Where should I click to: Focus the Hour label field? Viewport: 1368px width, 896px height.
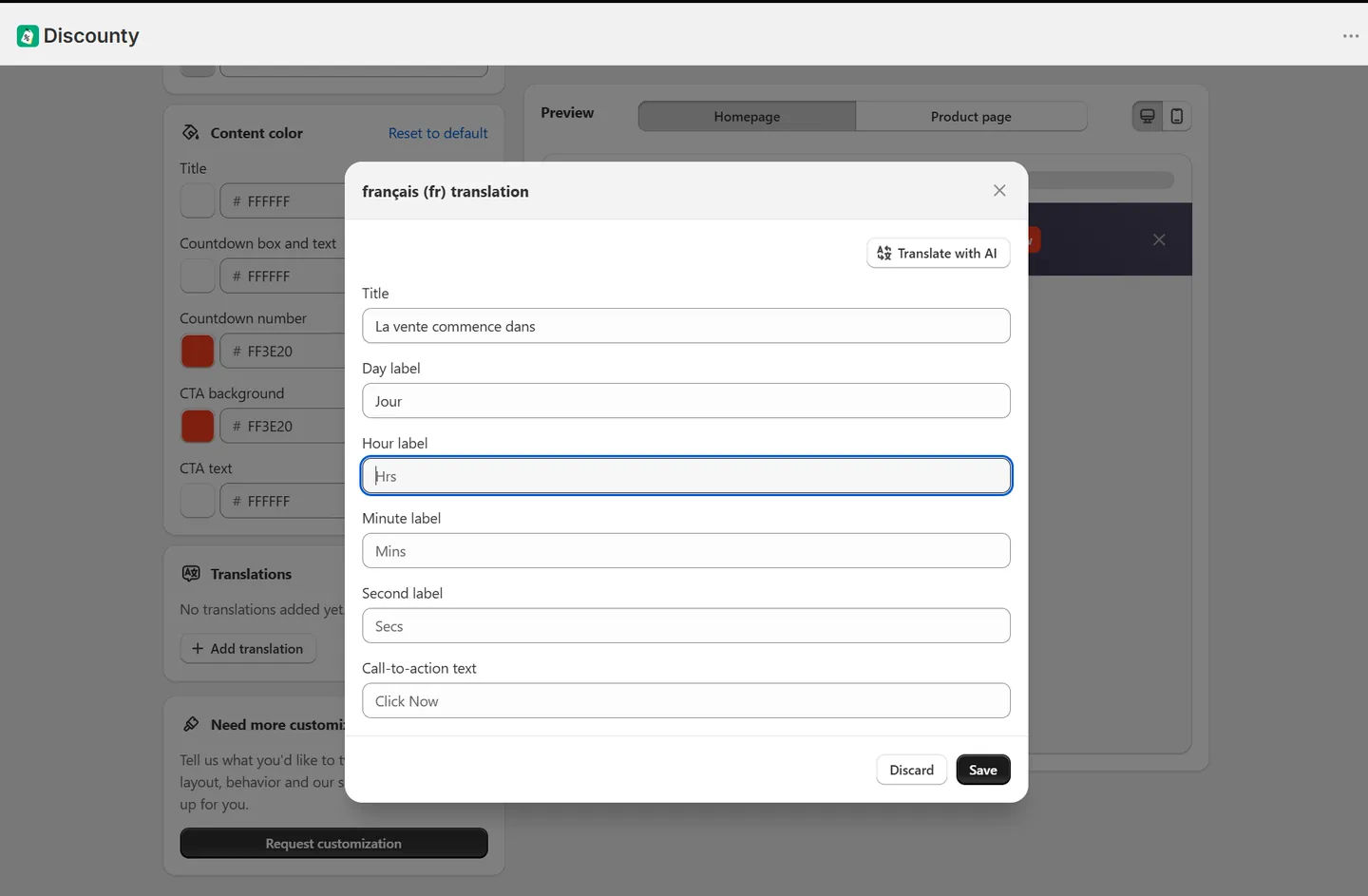click(686, 476)
